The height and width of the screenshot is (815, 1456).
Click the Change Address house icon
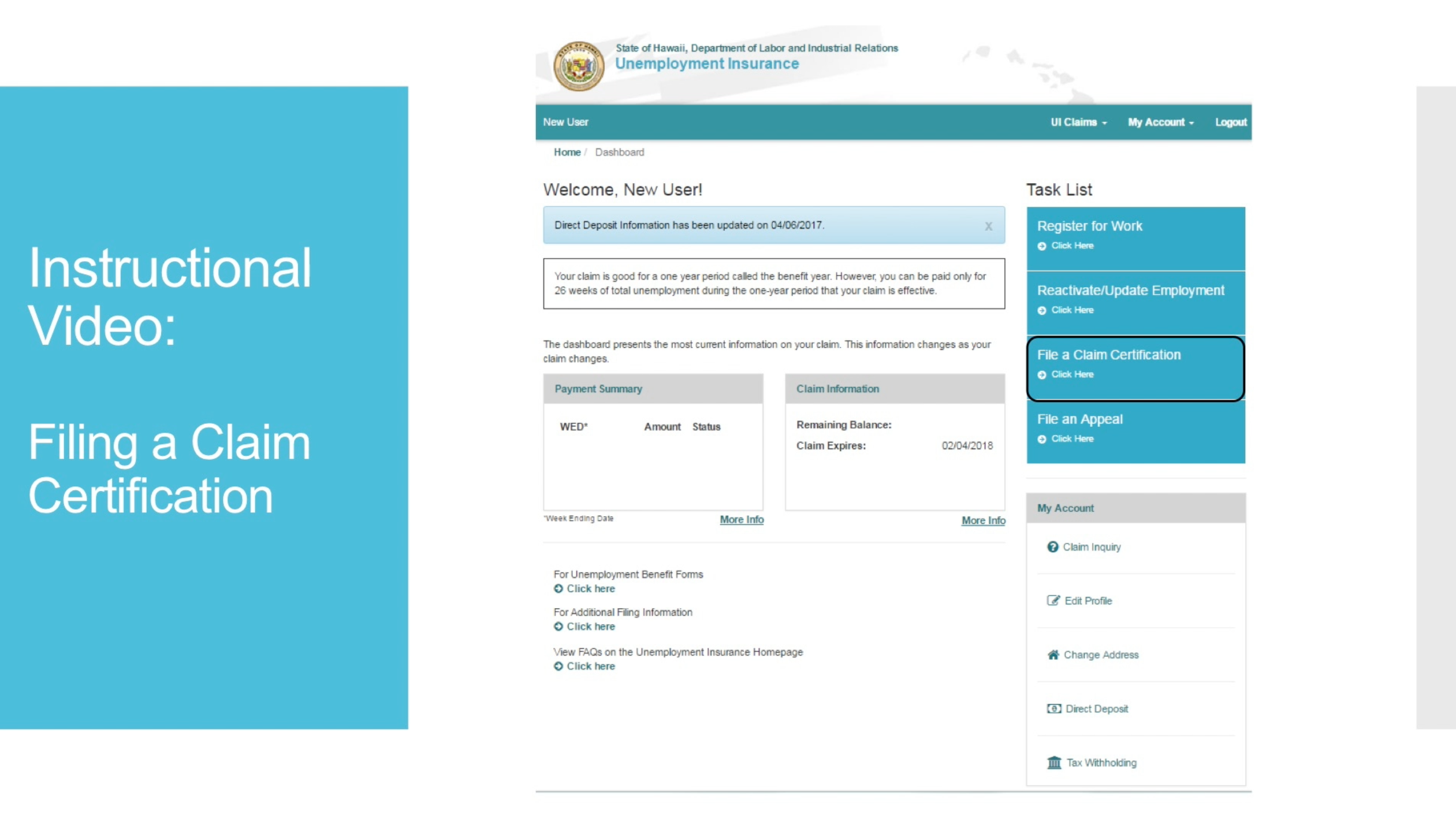point(1053,654)
